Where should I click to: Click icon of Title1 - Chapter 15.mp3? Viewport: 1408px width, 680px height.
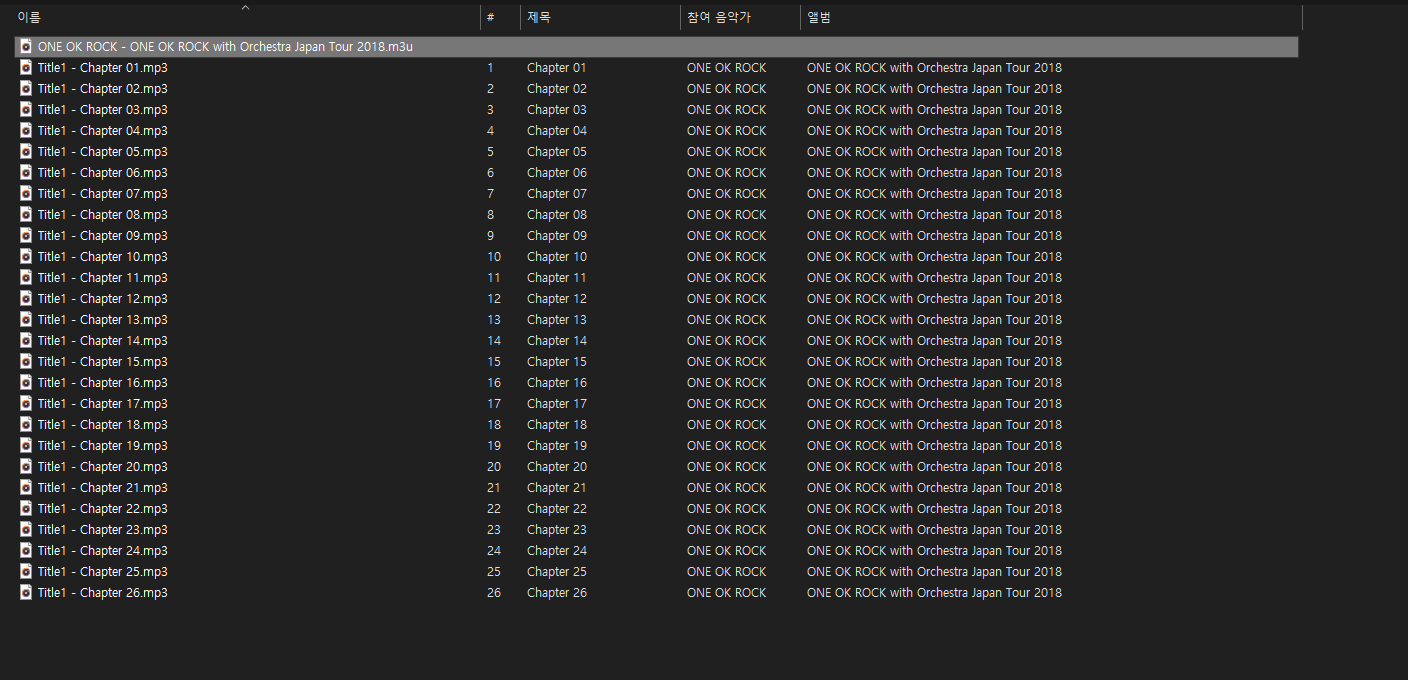click(26, 362)
